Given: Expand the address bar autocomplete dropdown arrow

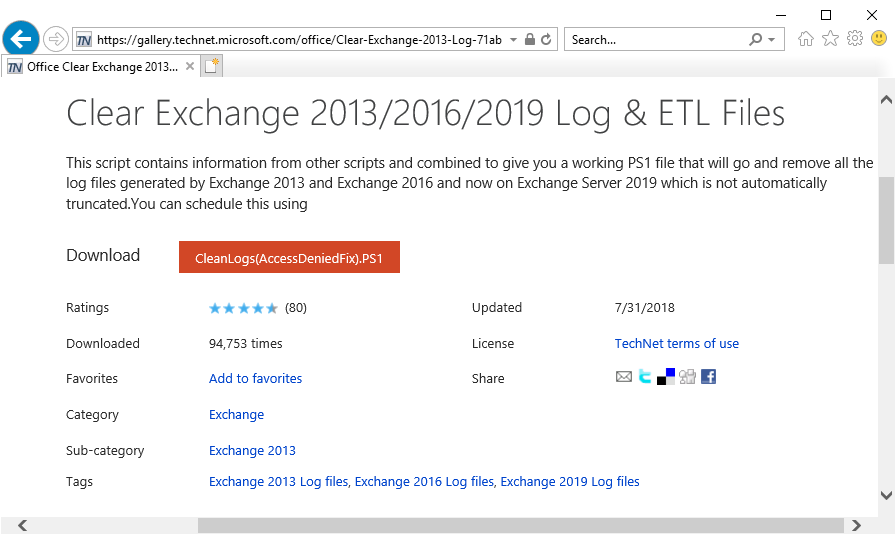Looking at the screenshot, I should (x=513, y=39).
